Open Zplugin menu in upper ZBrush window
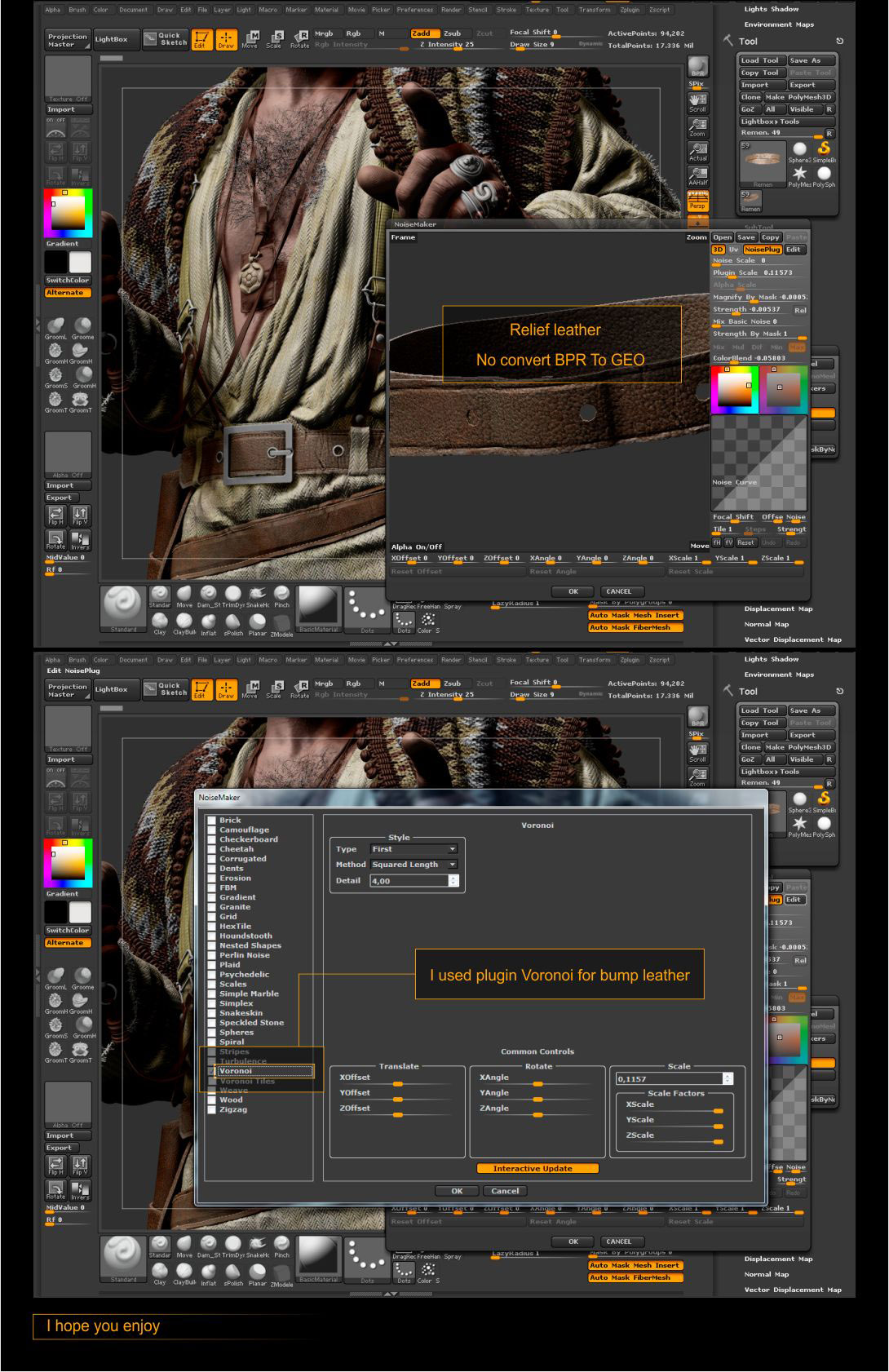889x1372 pixels. tap(630, 10)
